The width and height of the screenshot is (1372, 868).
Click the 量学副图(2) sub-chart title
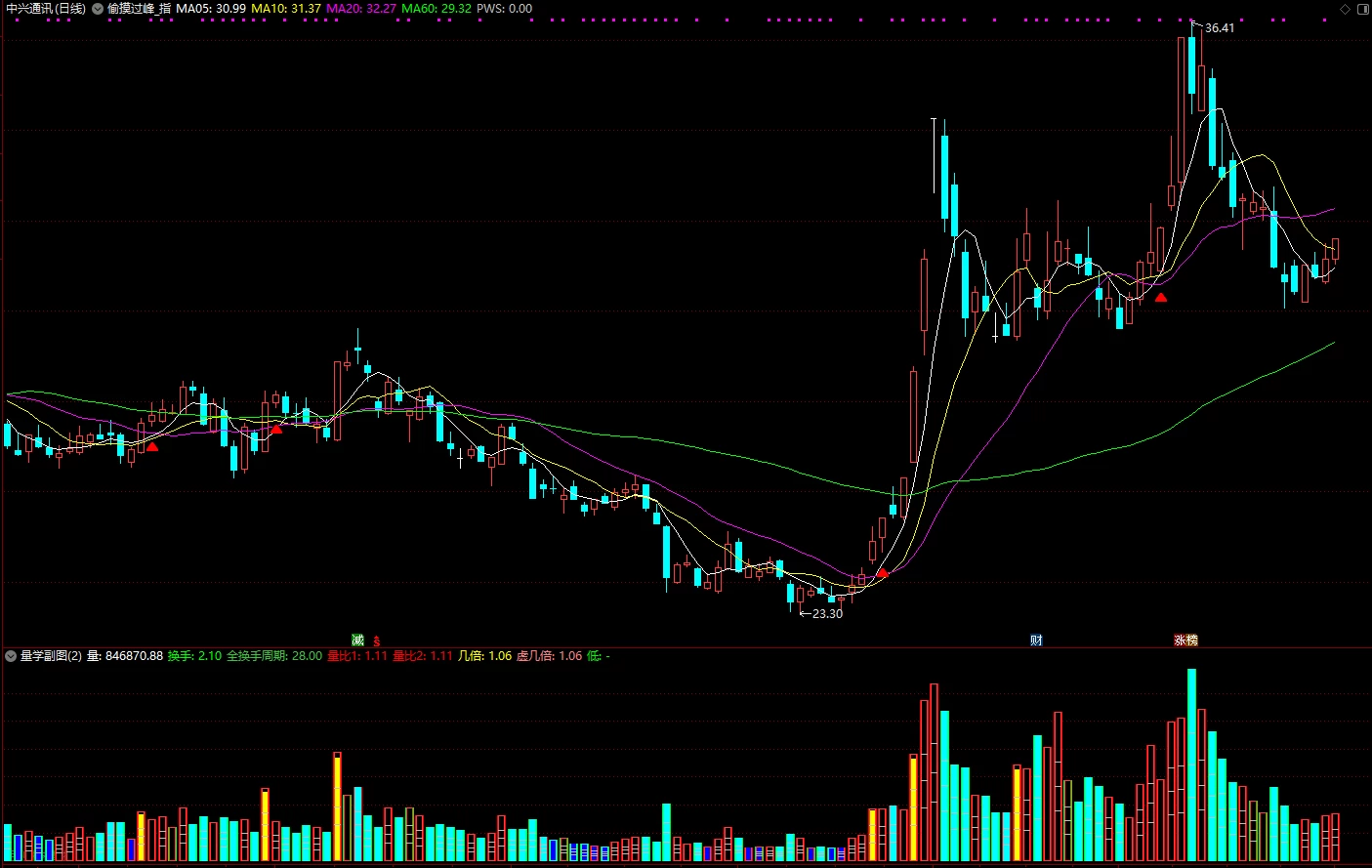click(x=51, y=656)
